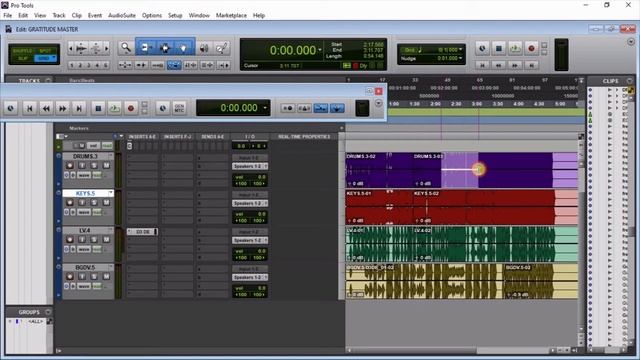This screenshot has height=360, width=640.
Task: Open KEYS.5 Speakers 1-2 output selector
Action: coord(250,203)
